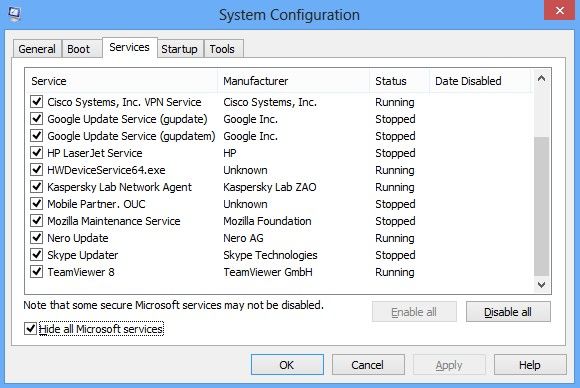Click Running status of TeamViewer 8
580x388 pixels.
395,272
